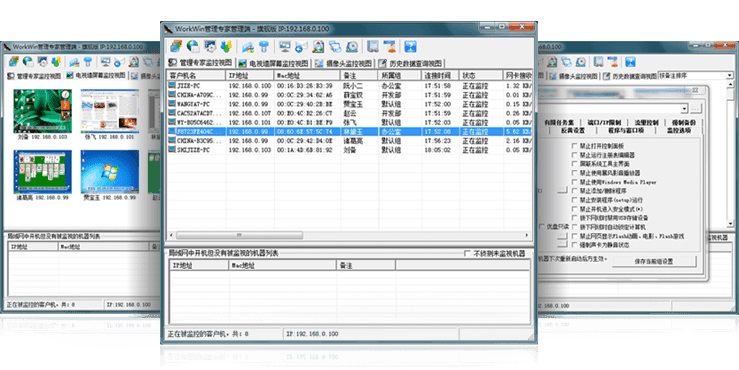
Task: Open 诸葛亮 solitaire thumbnail in left window
Action: (x=42, y=172)
